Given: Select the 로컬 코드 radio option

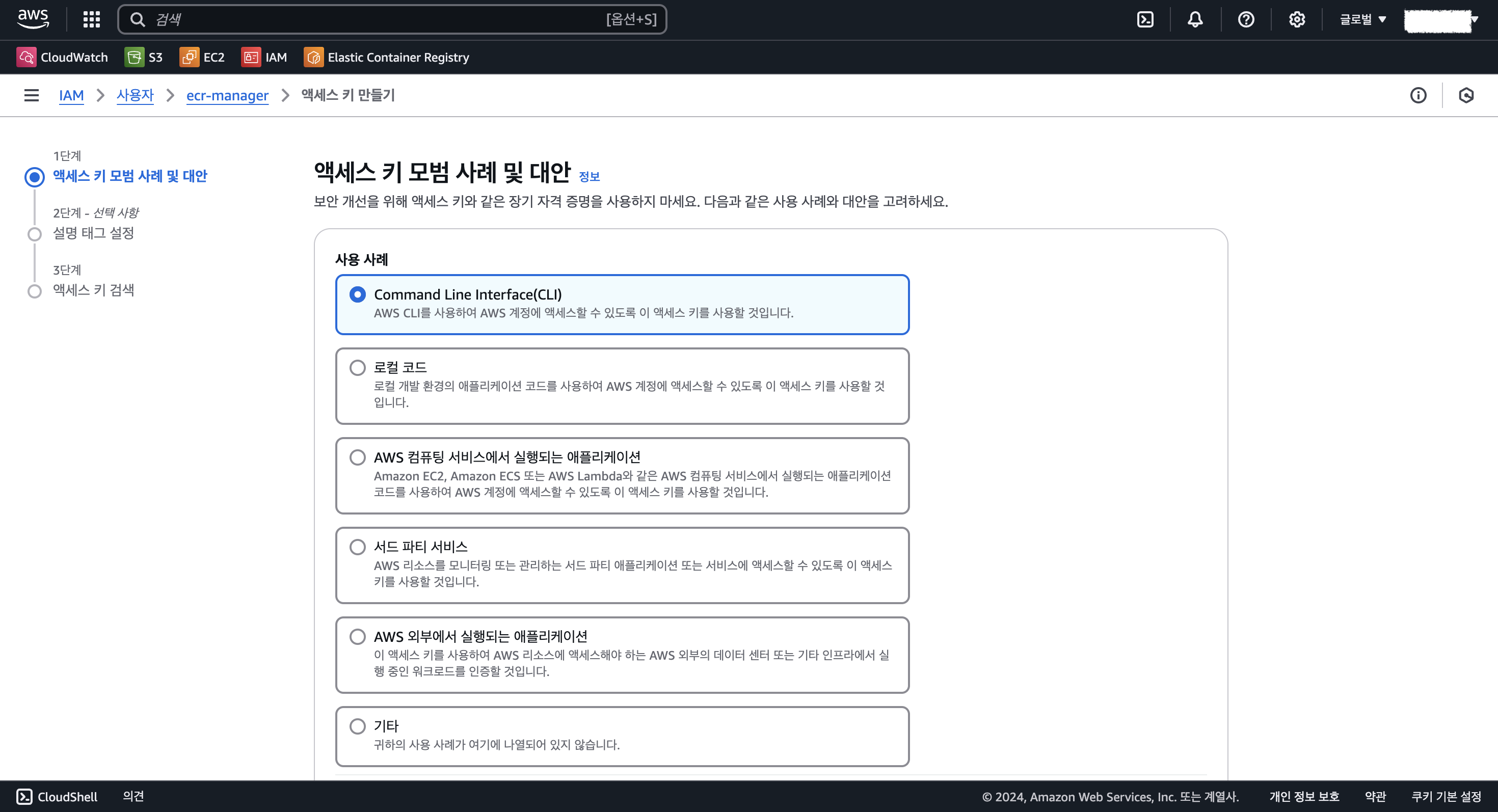Looking at the screenshot, I should tap(358, 367).
